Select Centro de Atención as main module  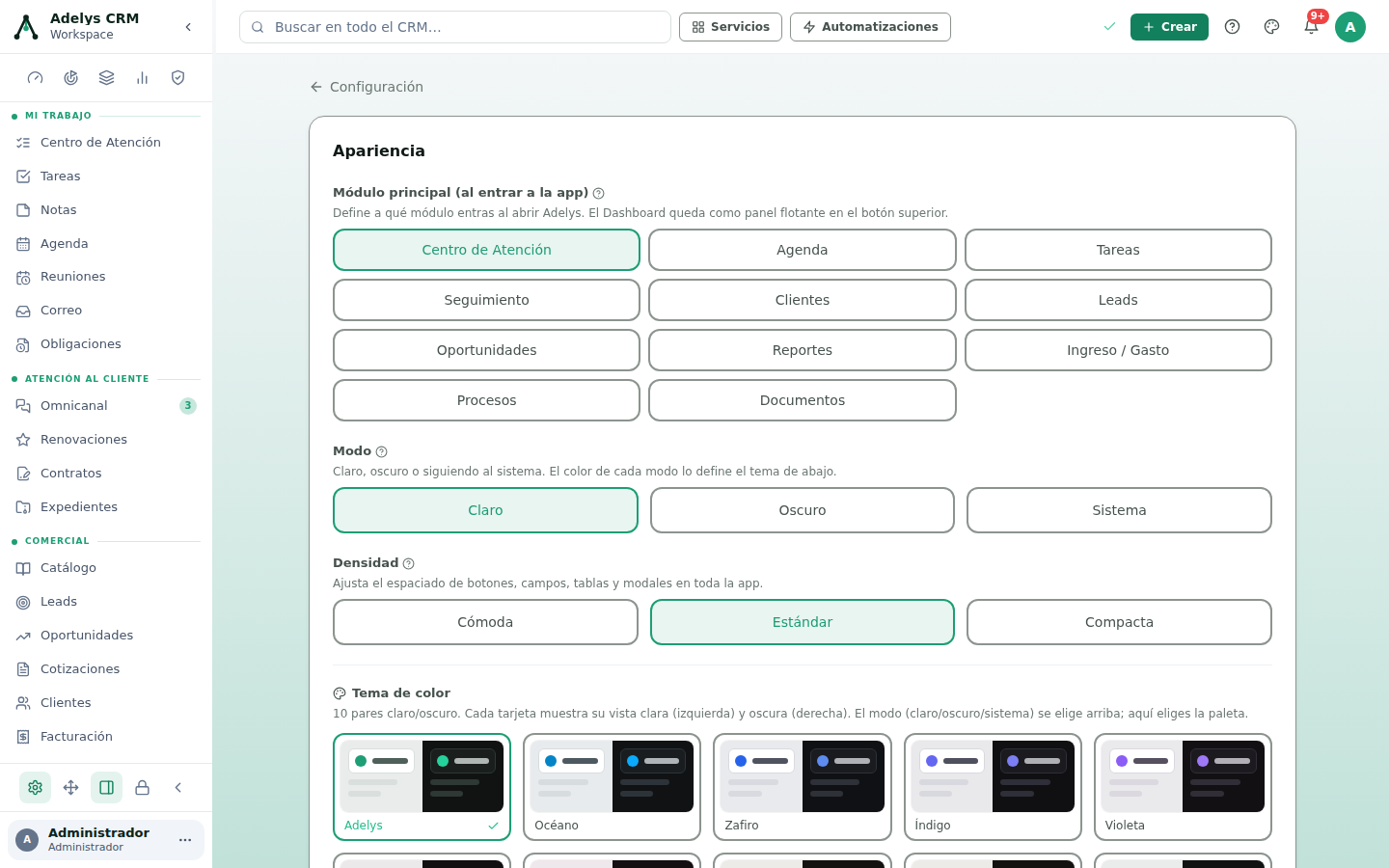click(486, 250)
